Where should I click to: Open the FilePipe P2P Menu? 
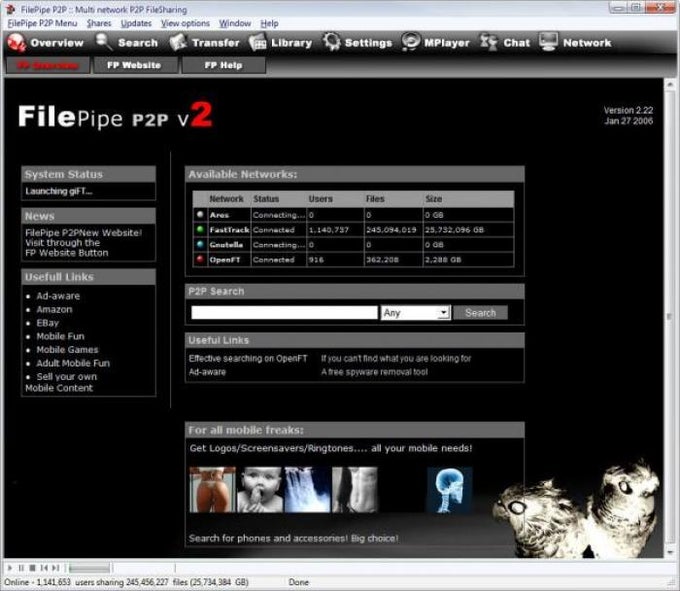click(x=42, y=23)
